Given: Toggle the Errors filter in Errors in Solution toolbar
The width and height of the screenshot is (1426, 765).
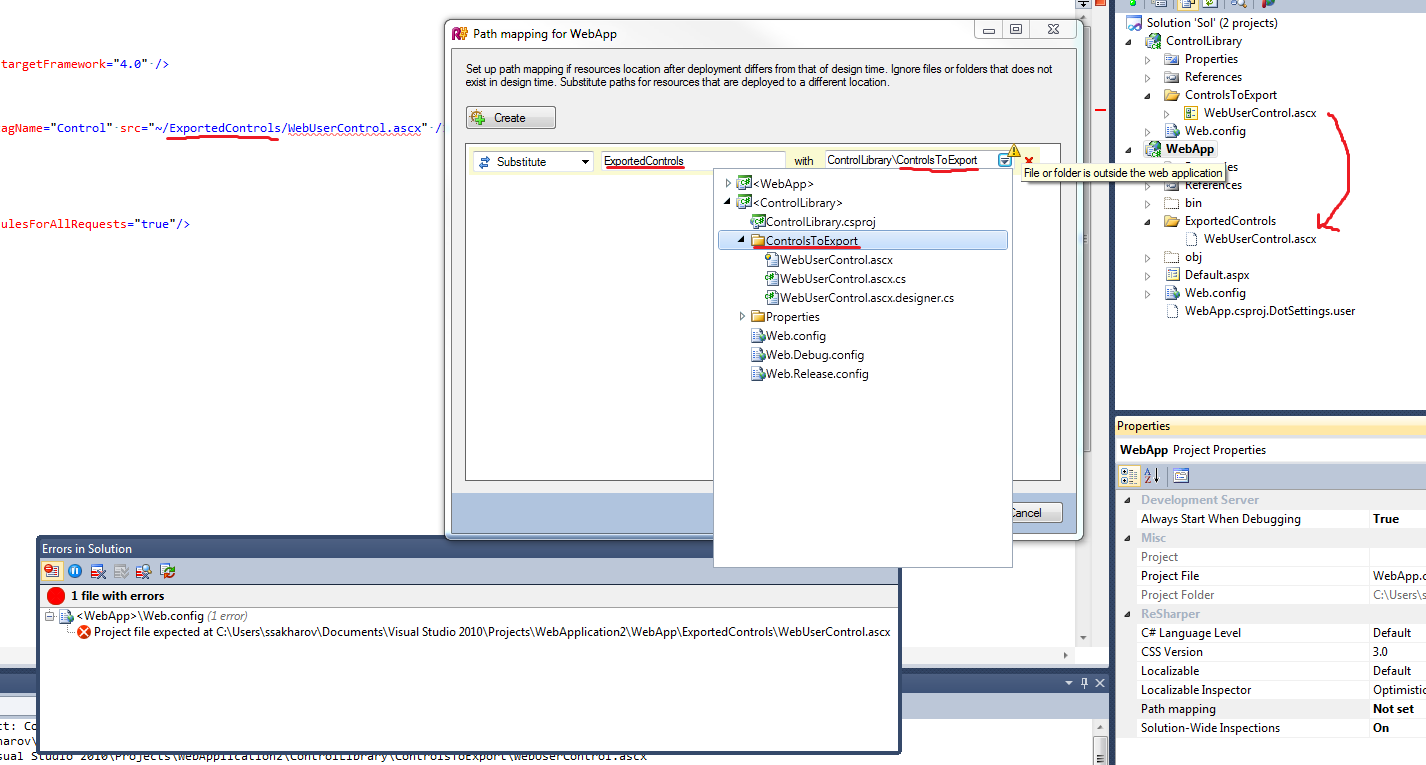Looking at the screenshot, I should (x=53, y=570).
